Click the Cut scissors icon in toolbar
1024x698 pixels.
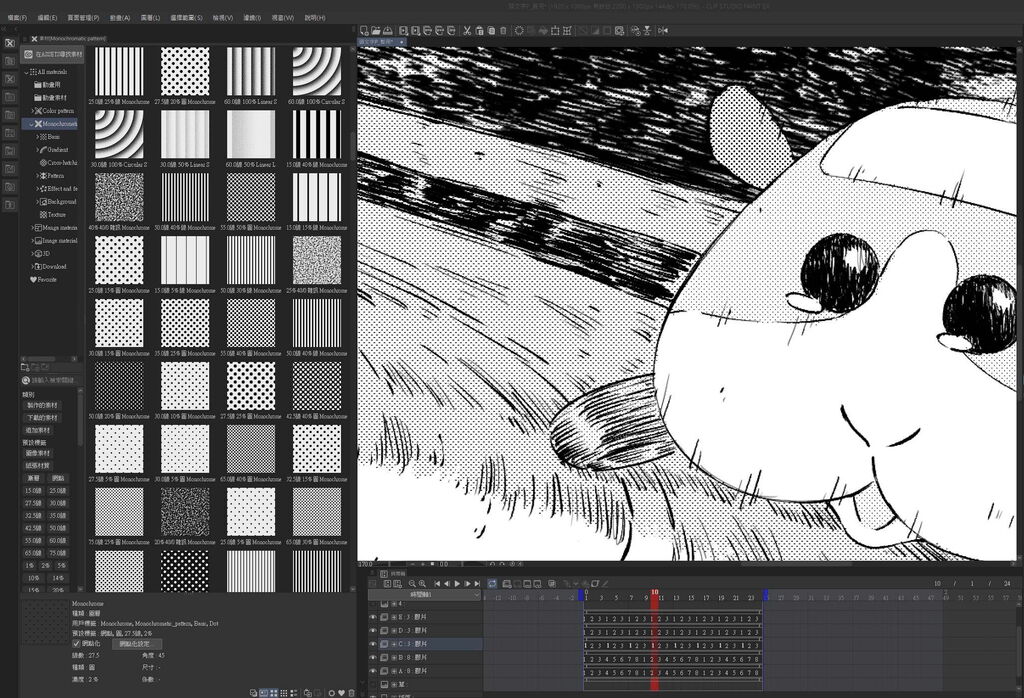(468, 30)
